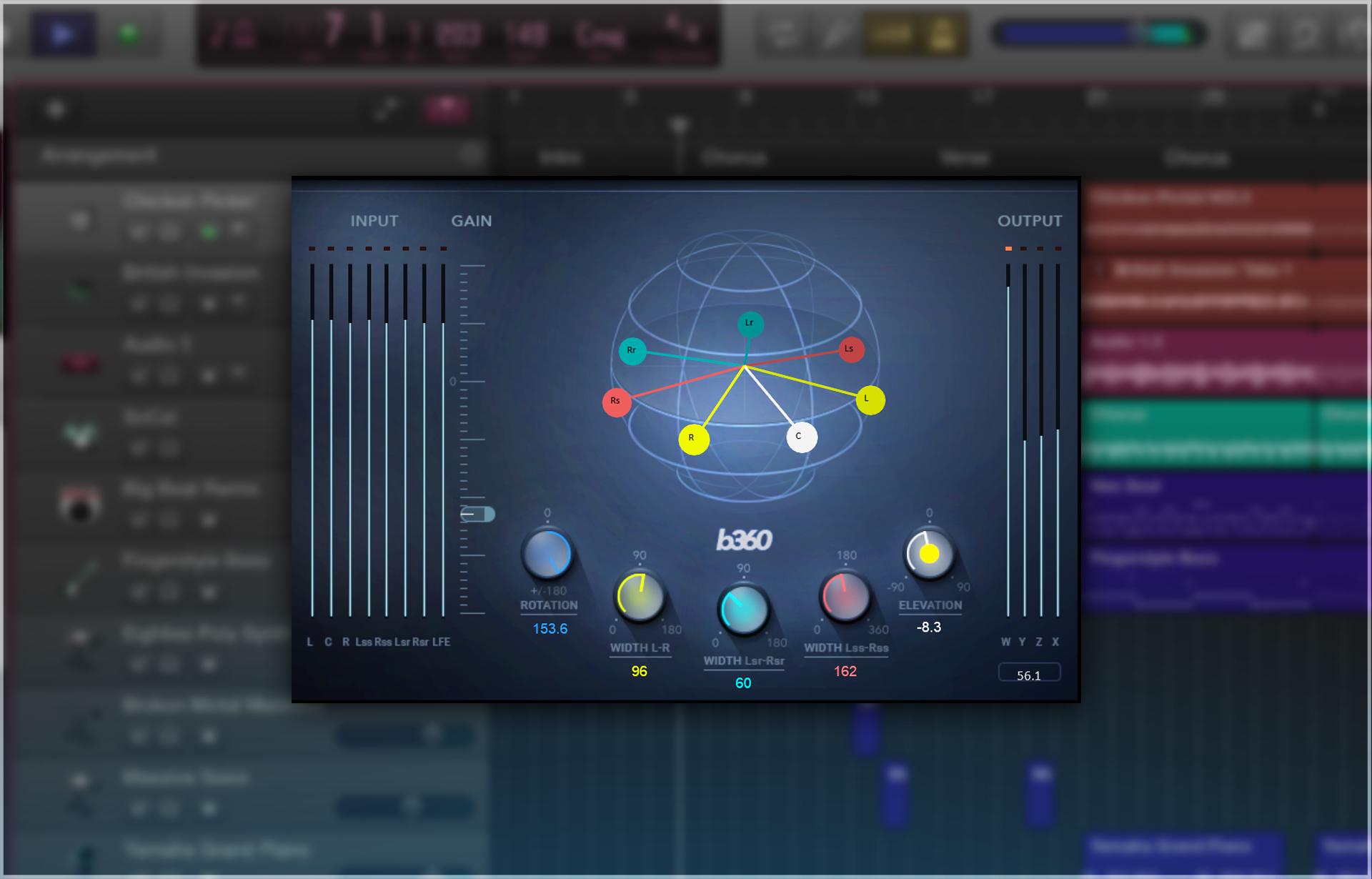Click the yellow Width L-R knob
Viewport: 1372px width, 879px height.
click(640, 596)
